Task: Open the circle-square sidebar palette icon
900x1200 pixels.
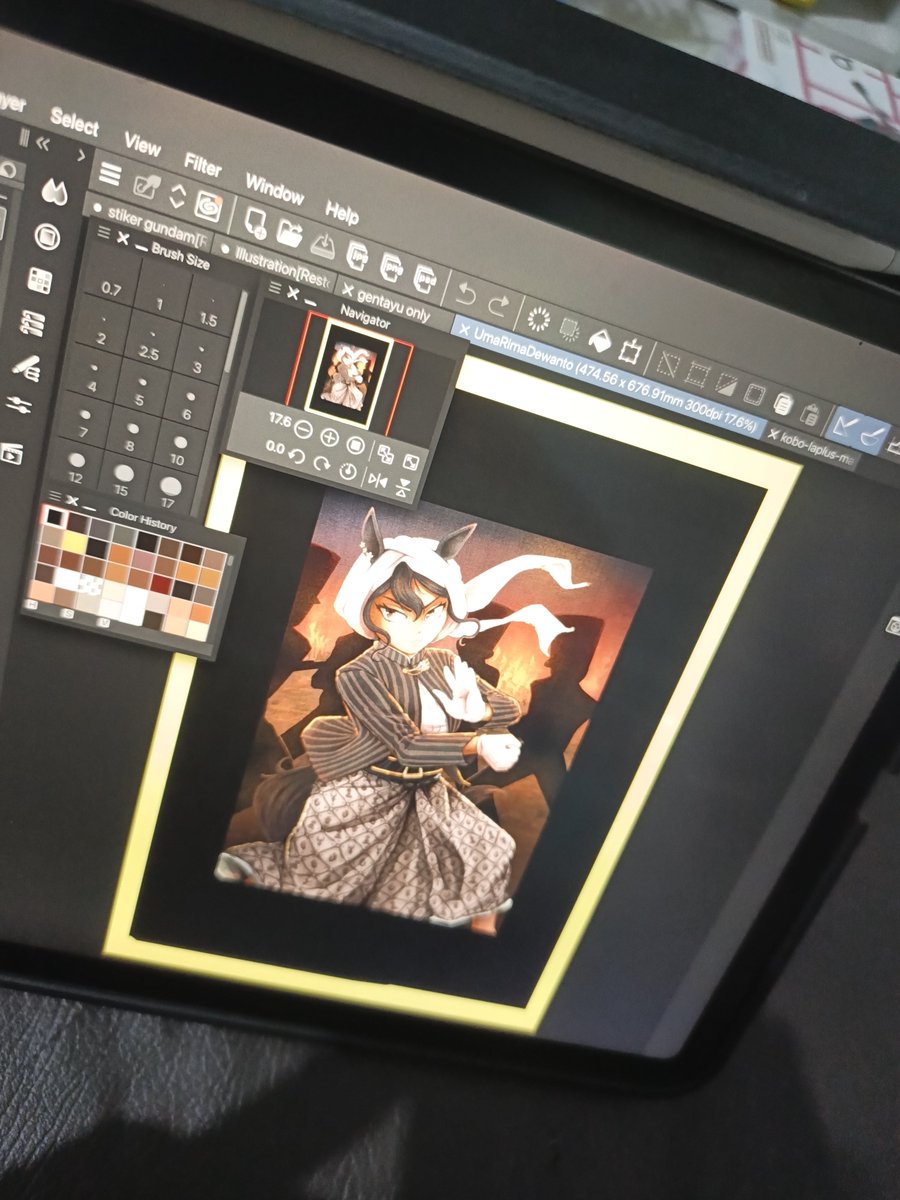Action: coord(47,237)
